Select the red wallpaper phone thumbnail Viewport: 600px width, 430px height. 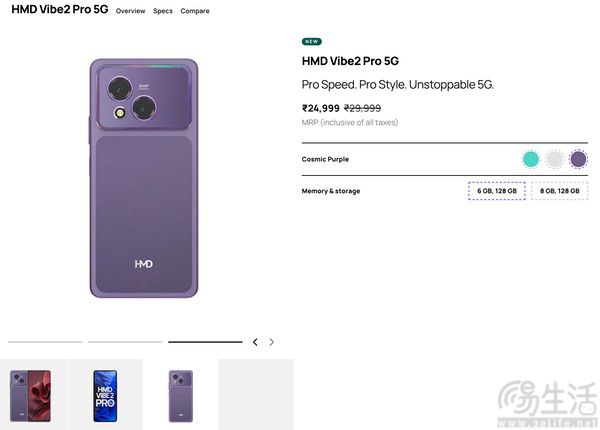click(x=30, y=396)
